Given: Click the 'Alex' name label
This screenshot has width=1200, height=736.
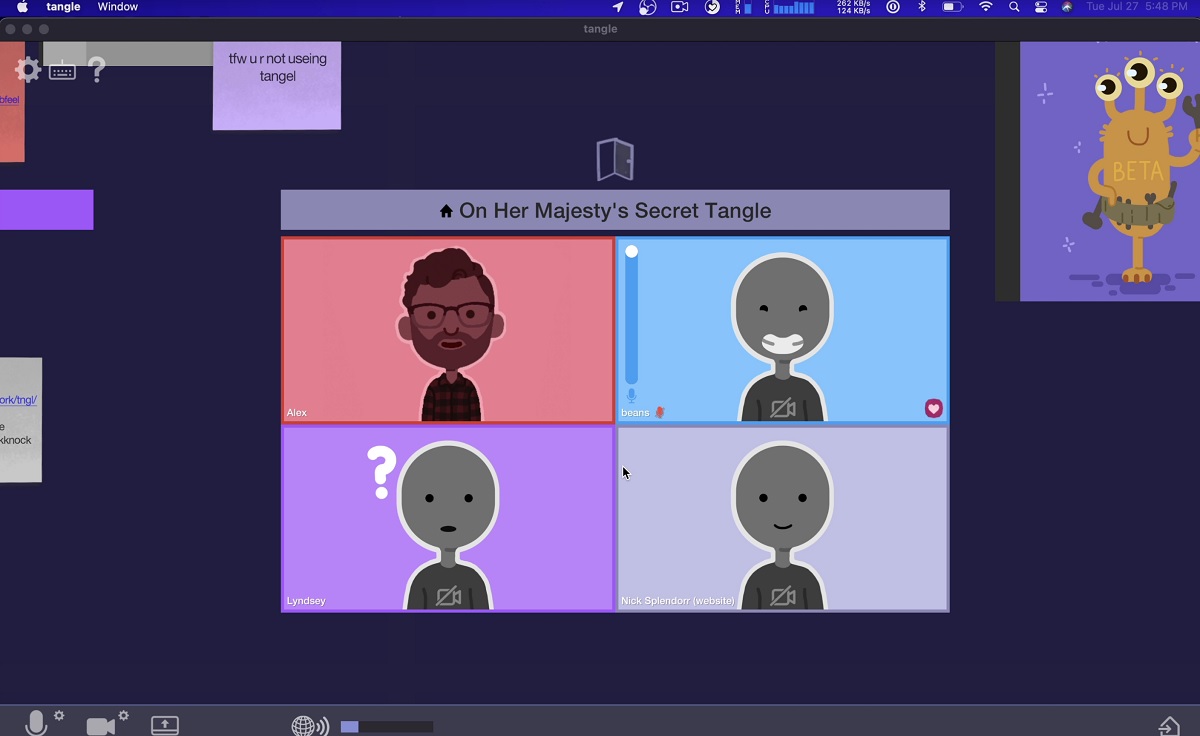Looking at the screenshot, I should (x=297, y=412).
